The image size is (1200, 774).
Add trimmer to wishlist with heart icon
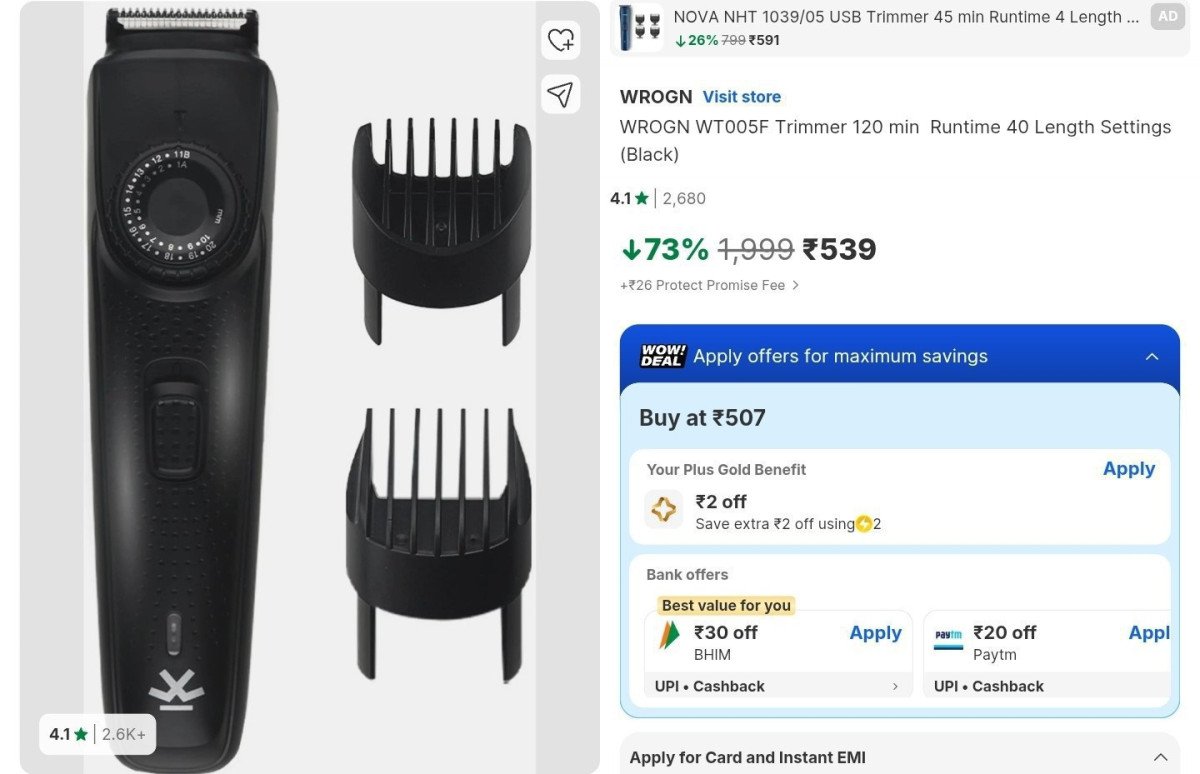561,40
